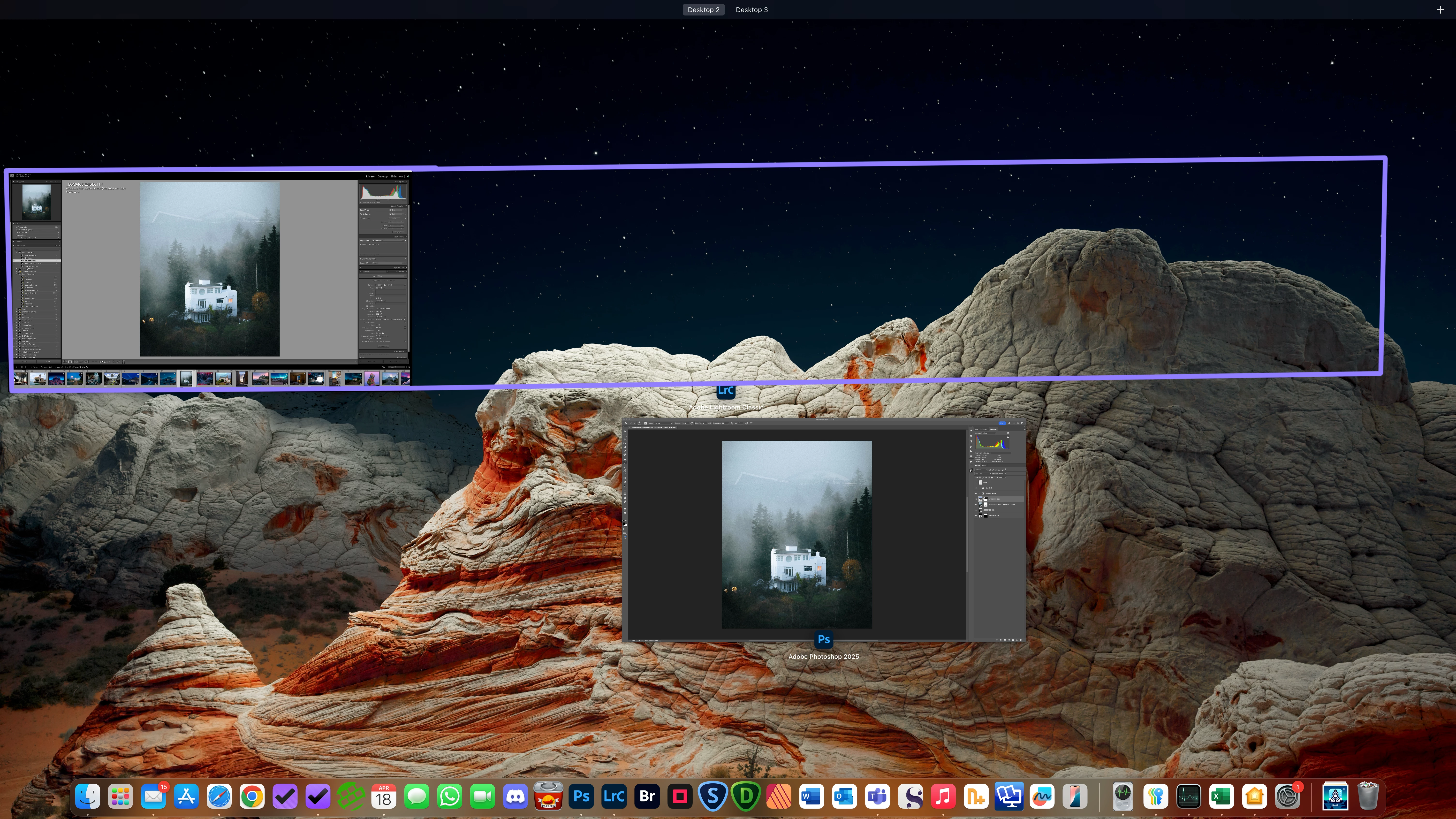This screenshot has height=819, width=1456.
Task: Launch Google Chrome from the Dock
Action: [x=252, y=796]
